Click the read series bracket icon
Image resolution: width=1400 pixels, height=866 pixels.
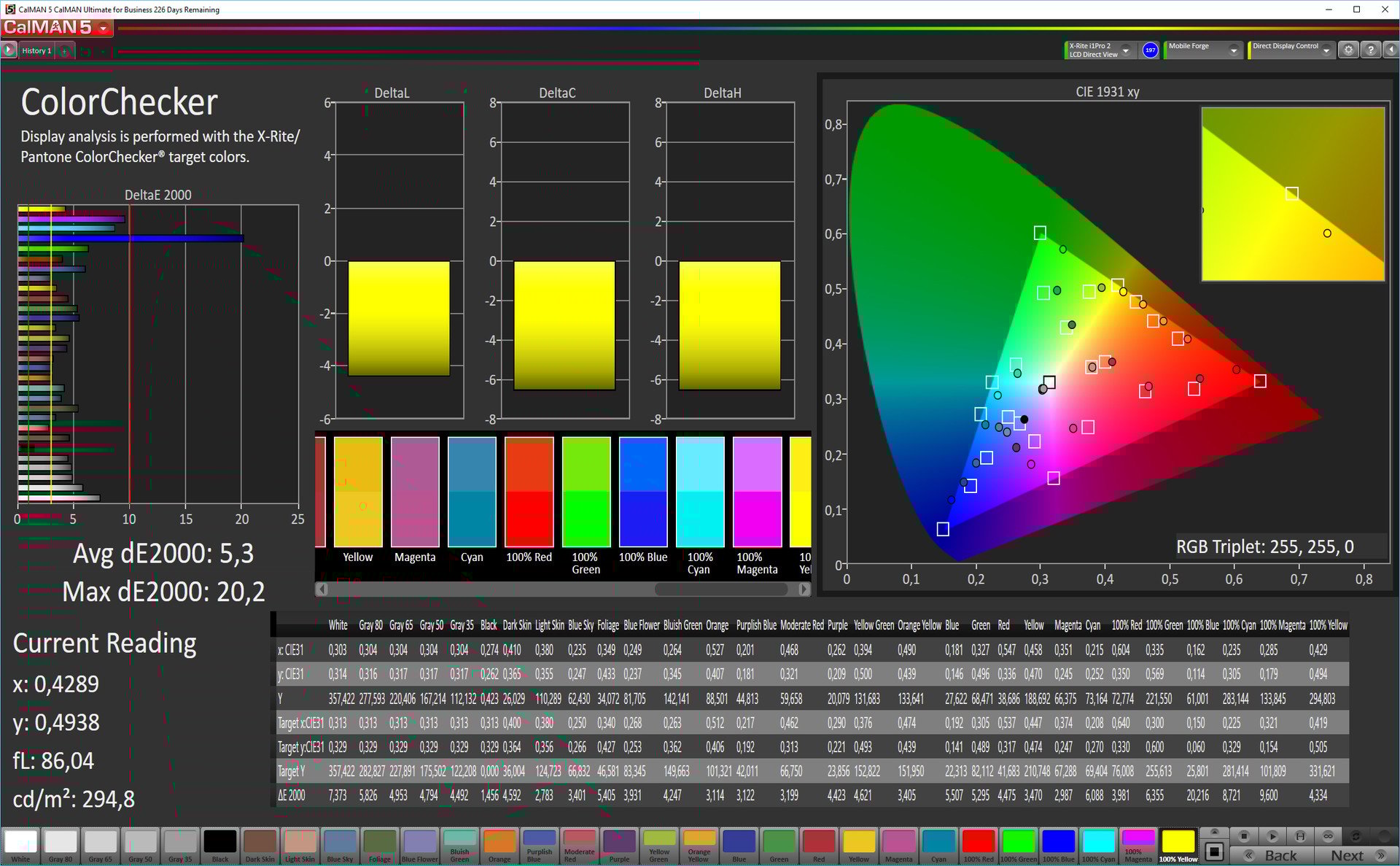click(1300, 836)
